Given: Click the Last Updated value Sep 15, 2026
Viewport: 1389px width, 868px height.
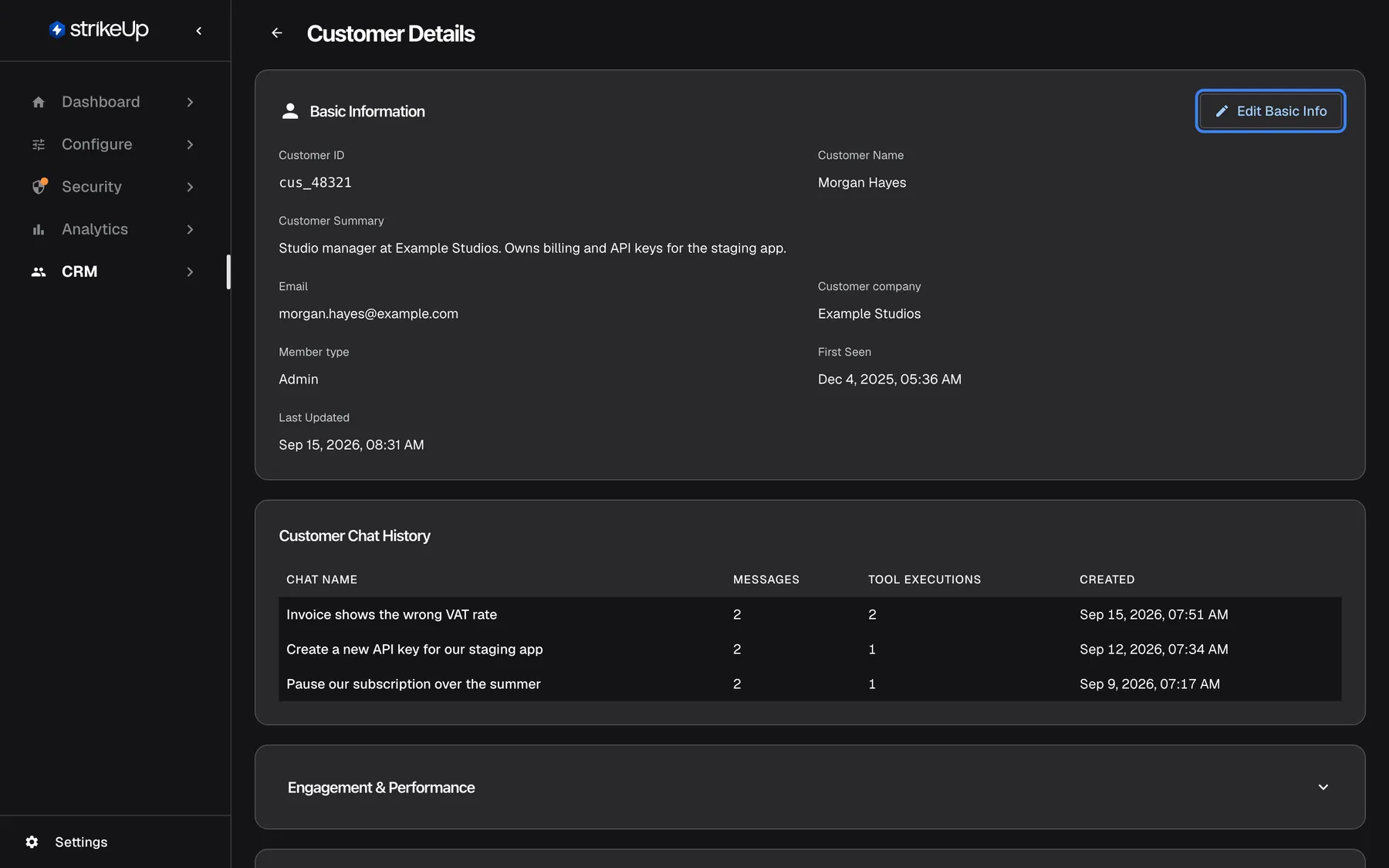Looking at the screenshot, I should tap(351, 445).
